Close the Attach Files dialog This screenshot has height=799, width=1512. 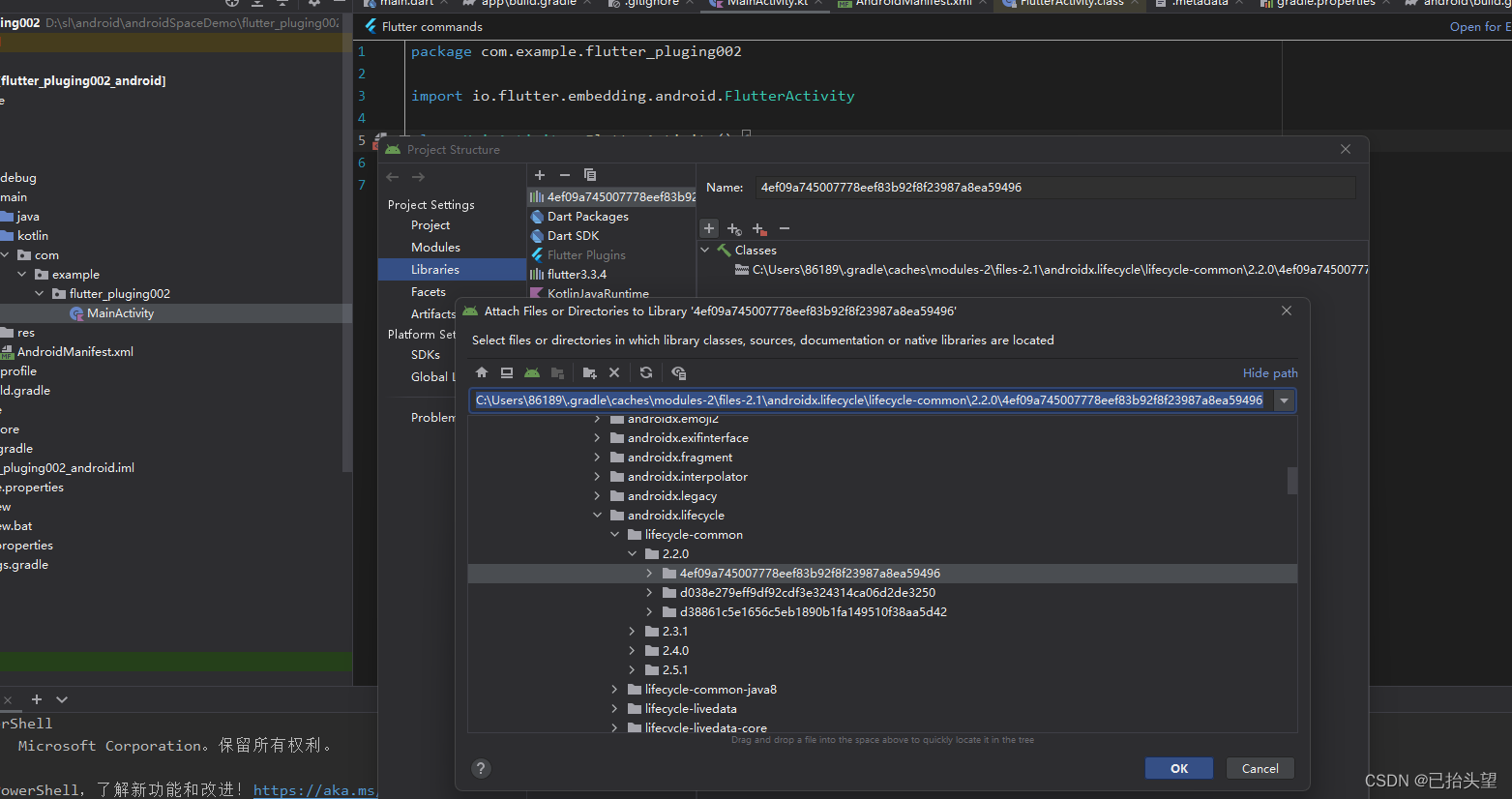pos(1286,311)
